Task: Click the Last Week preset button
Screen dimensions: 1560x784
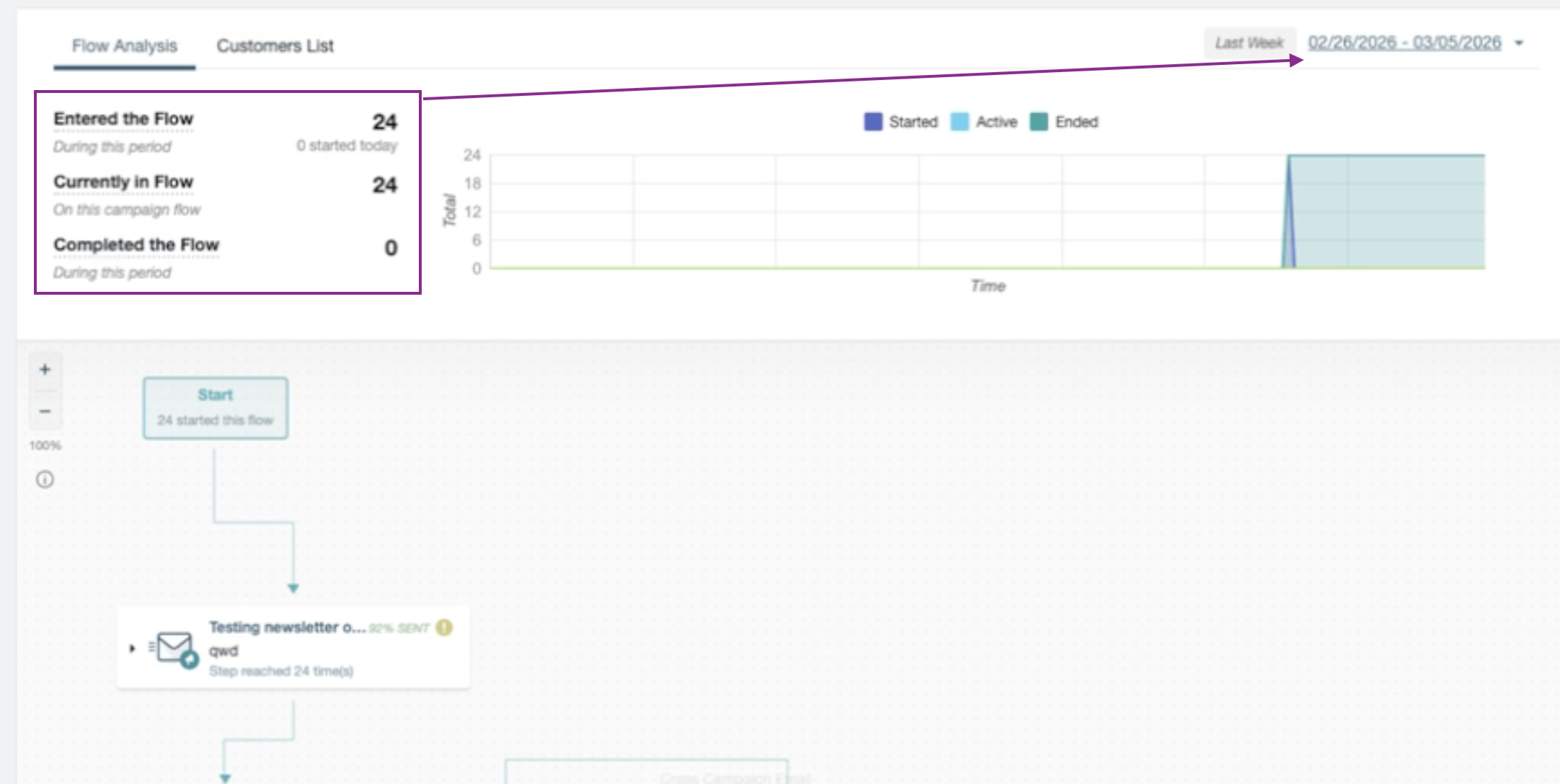Action: 1249,43
